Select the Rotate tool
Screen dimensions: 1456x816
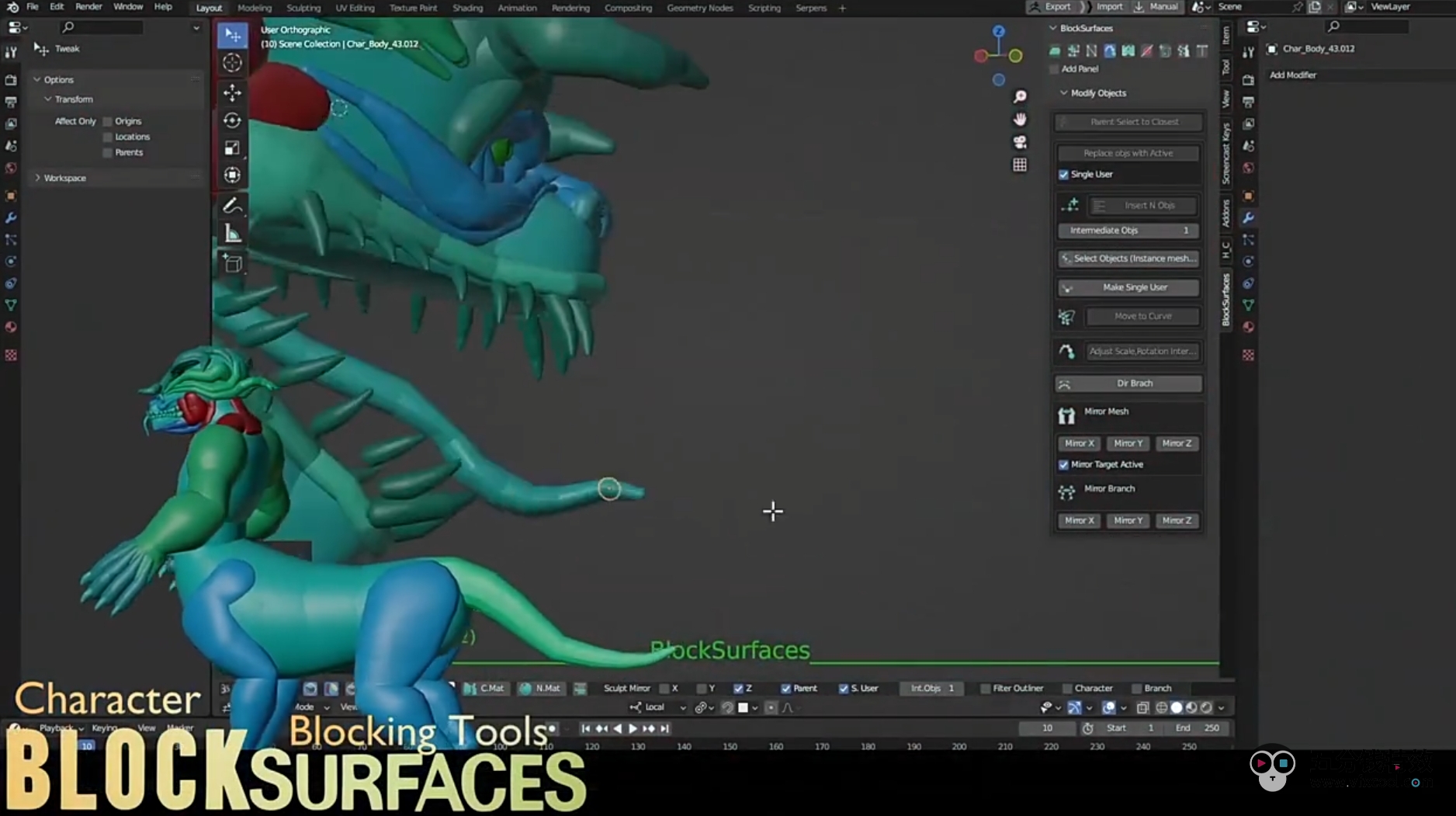tap(232, 120)
